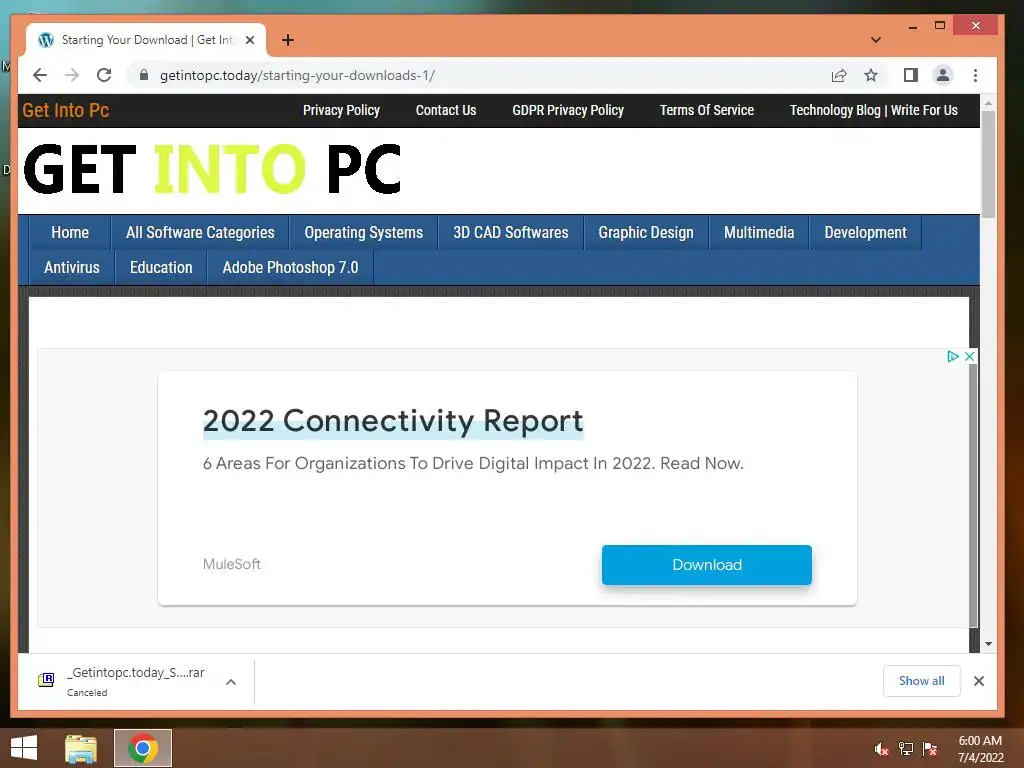1024x768 pixels.
Task: Click the Get Into Pc orange site title
Action: 65,110
